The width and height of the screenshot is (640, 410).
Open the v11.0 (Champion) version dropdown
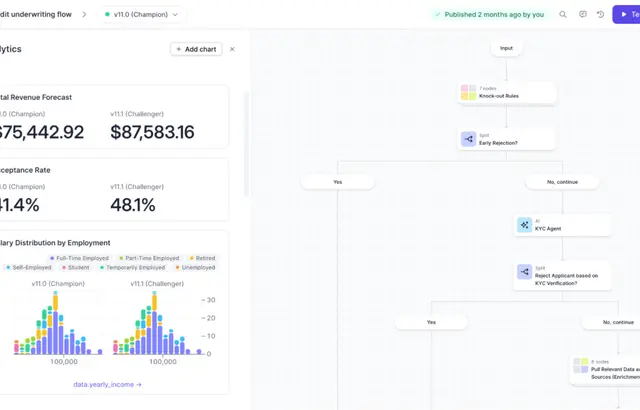[x=142, y=14]
